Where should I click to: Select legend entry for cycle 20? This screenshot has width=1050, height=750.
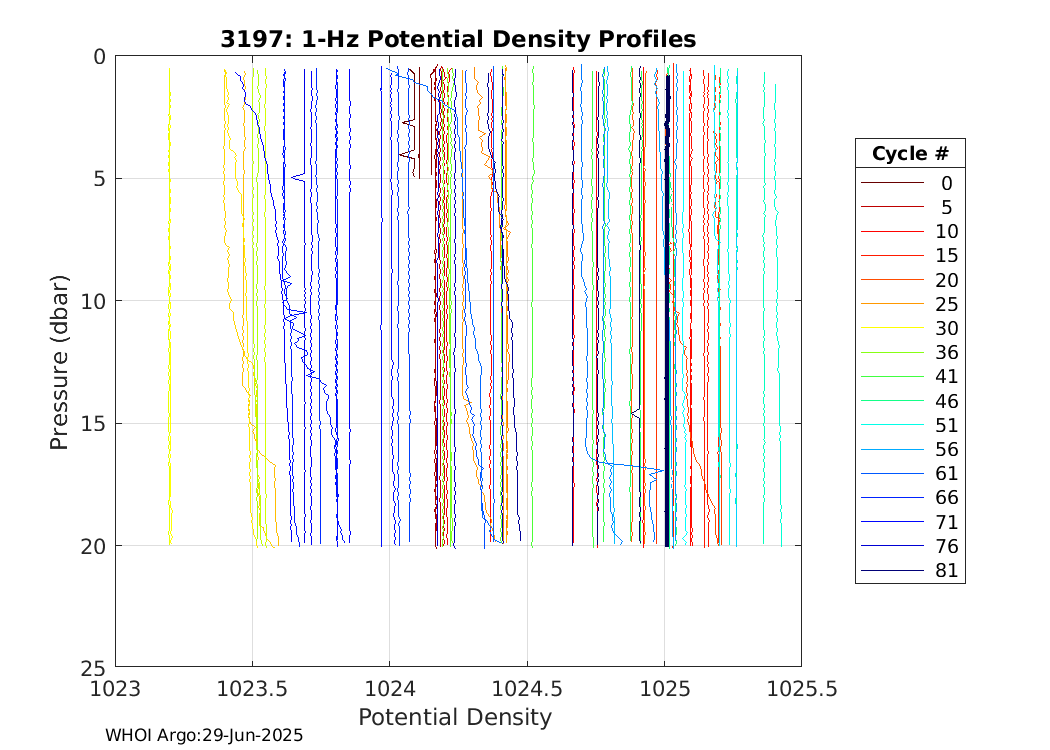(910, 280)
